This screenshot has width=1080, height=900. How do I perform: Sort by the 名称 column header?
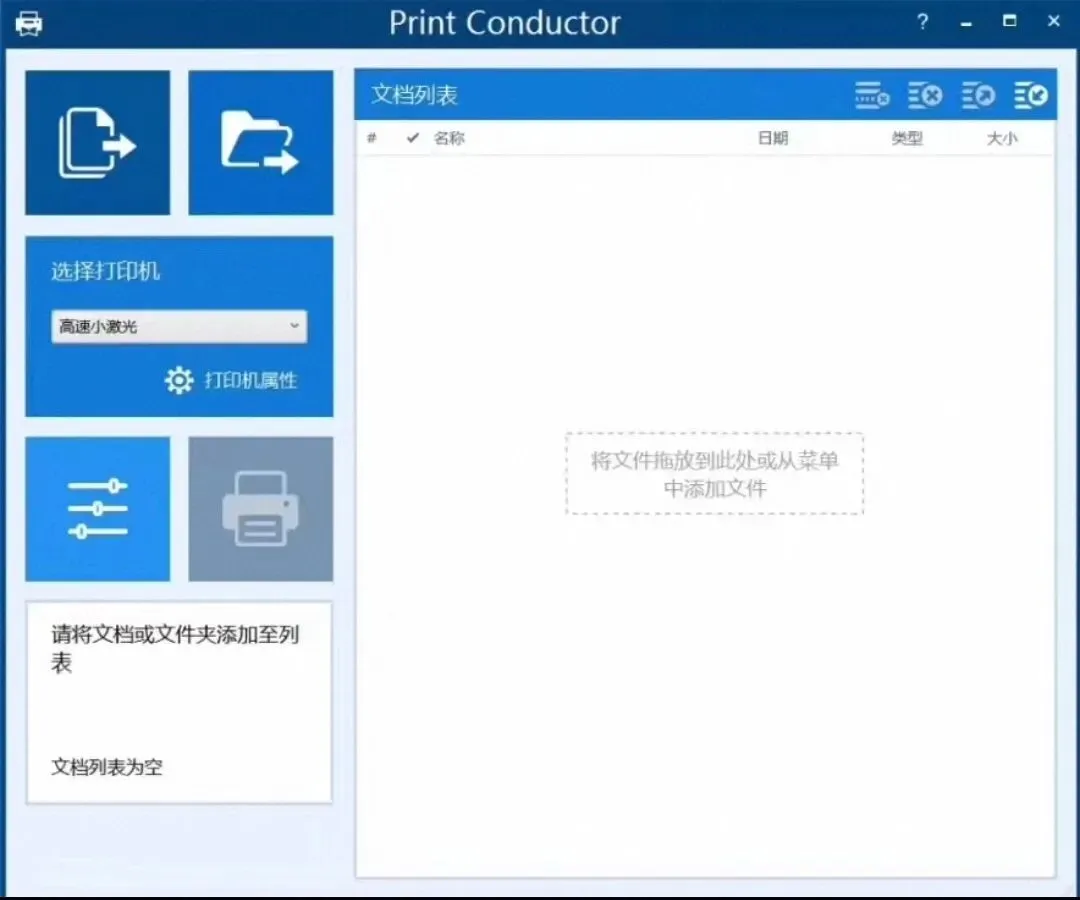(x=449, y=138)
